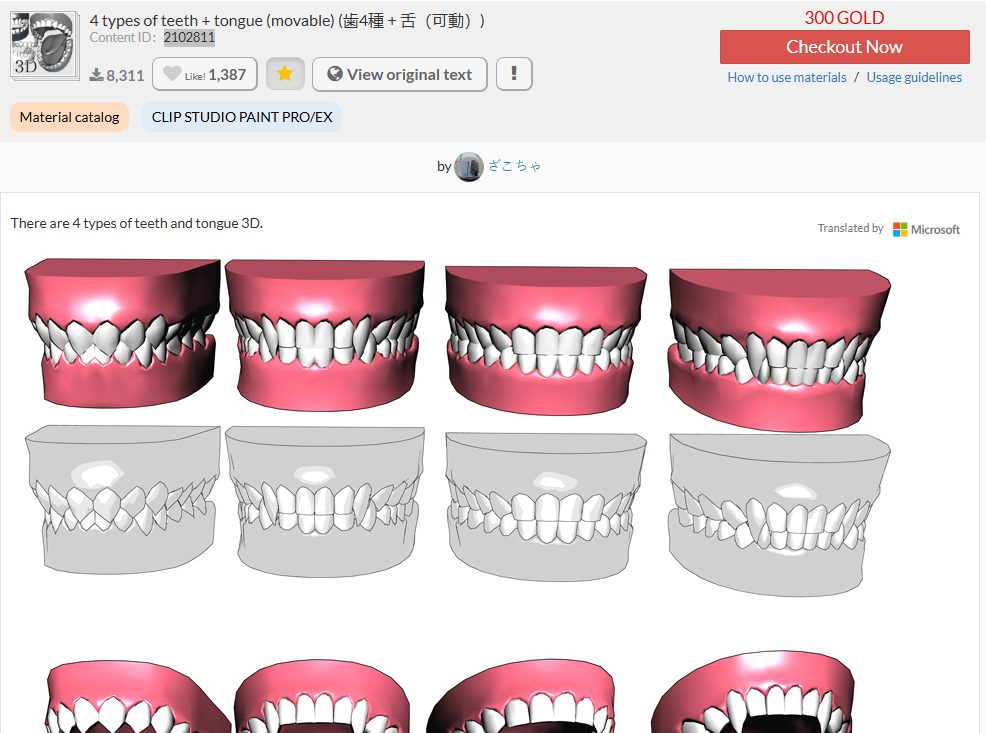The width and height of the screenshot is (986, 733).
Task: Like this material with the heart button
Action: click(x=204, y=74)
